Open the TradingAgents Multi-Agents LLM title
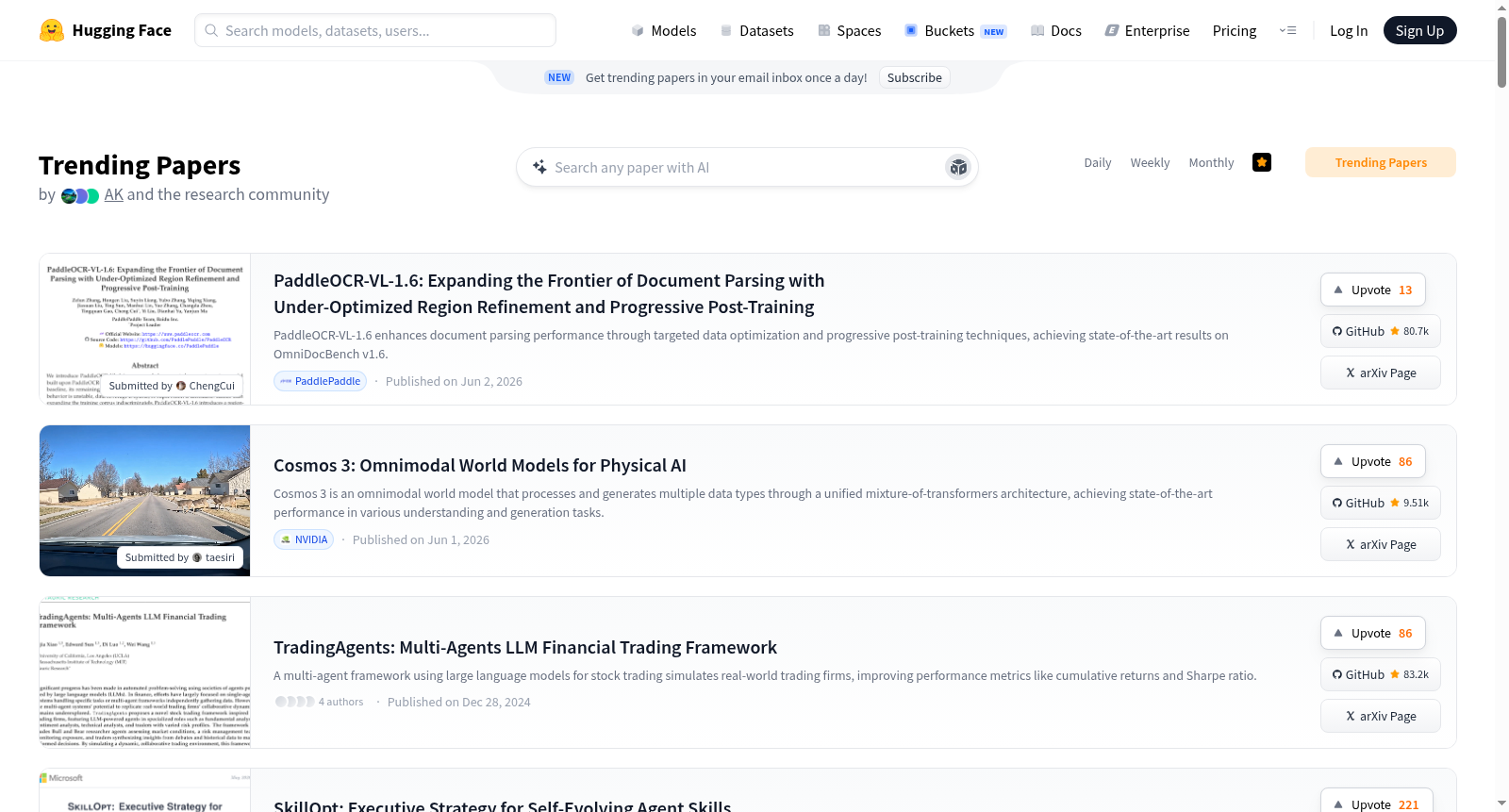Viewport: 1509px width, 812px height. pos(525,647)
